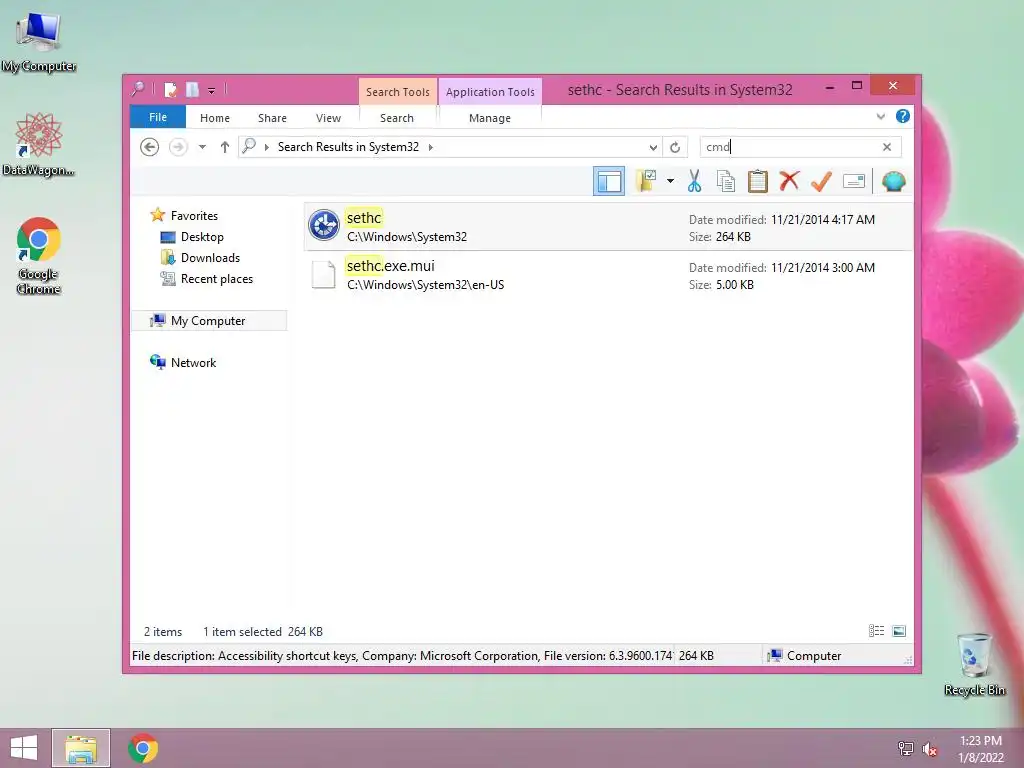The width and height of the screenshot is (1024, 768).
Task: Select the sethc.exe.mui file result
Action: [608, 275]
